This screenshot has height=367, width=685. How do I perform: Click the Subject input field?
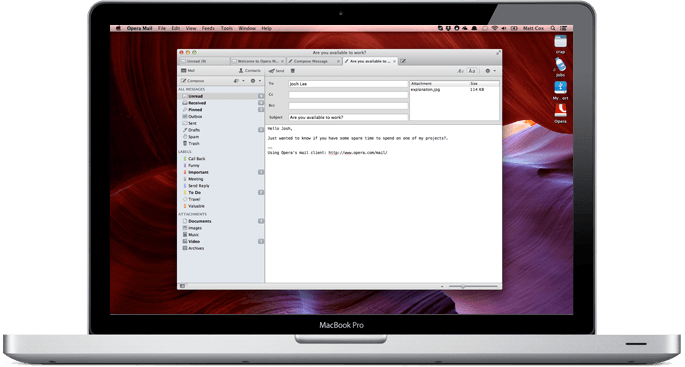(348, 117)
